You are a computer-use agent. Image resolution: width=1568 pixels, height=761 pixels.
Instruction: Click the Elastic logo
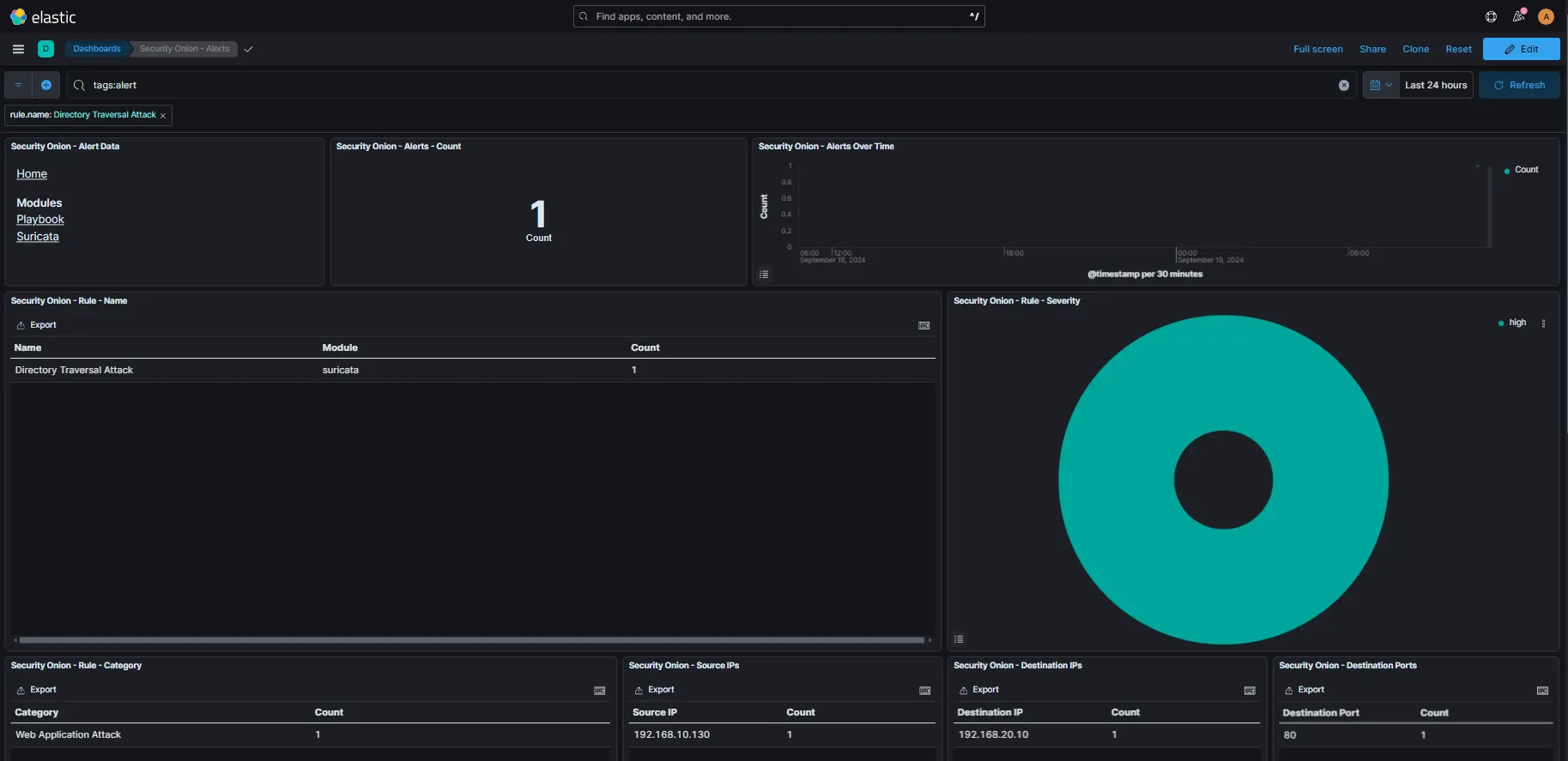coord(43,17)
